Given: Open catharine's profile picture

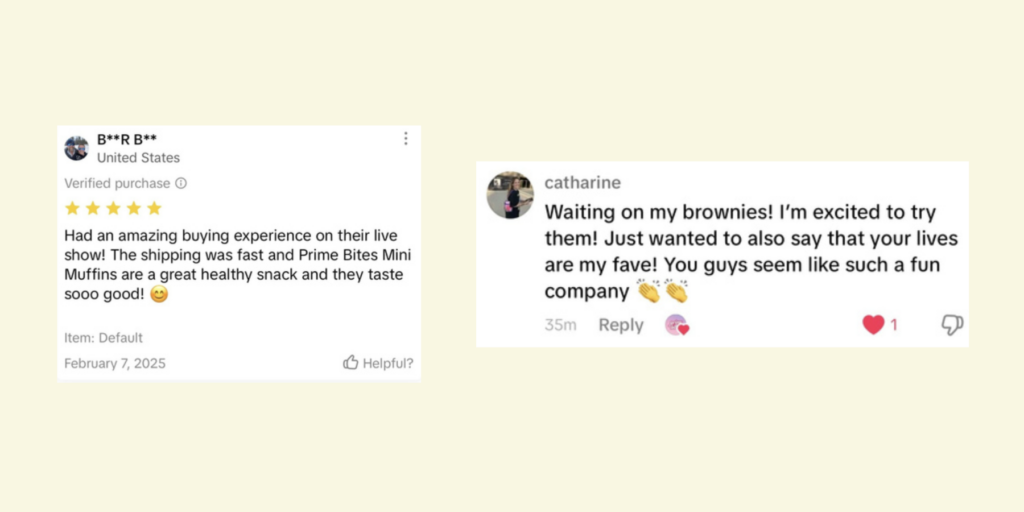Looking at the screenshot, I should pos(510,195).
